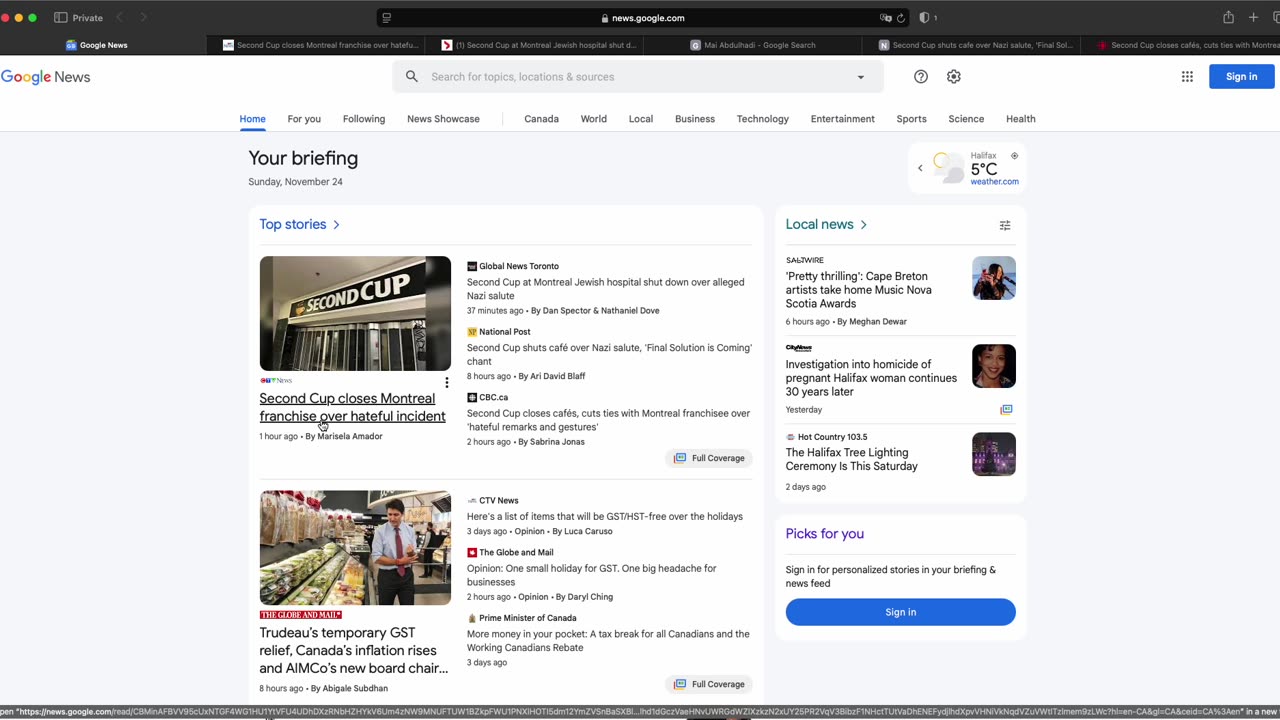The image size is (1280, 720).
Task: Open the weather.com link
Action: click(994, 182)
